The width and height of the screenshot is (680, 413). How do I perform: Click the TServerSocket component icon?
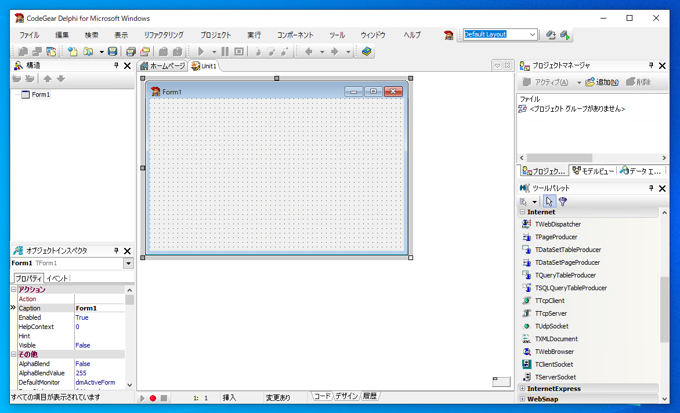526,377
